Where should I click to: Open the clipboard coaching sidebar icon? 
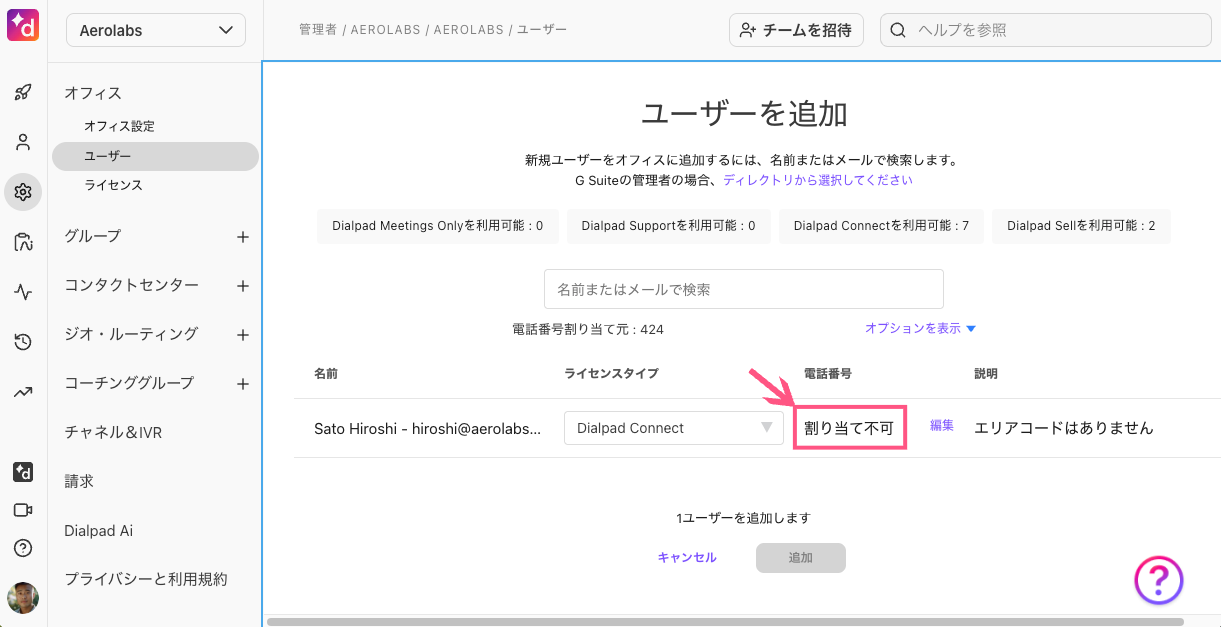click(23, 242)
